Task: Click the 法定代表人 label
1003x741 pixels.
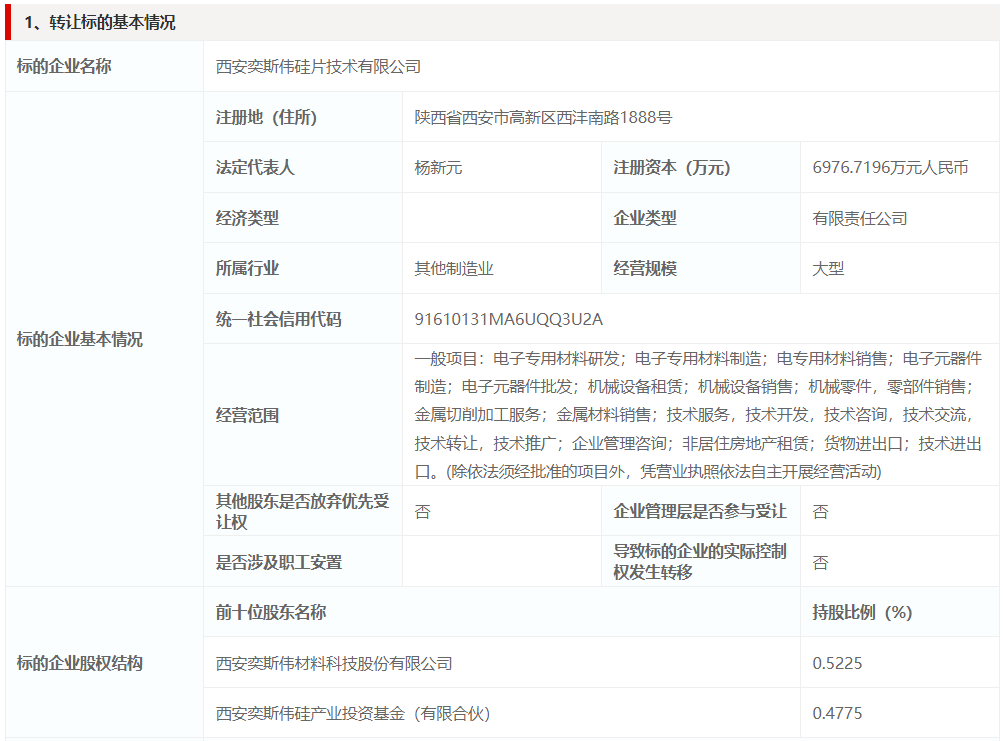Action: pos(255,167)
